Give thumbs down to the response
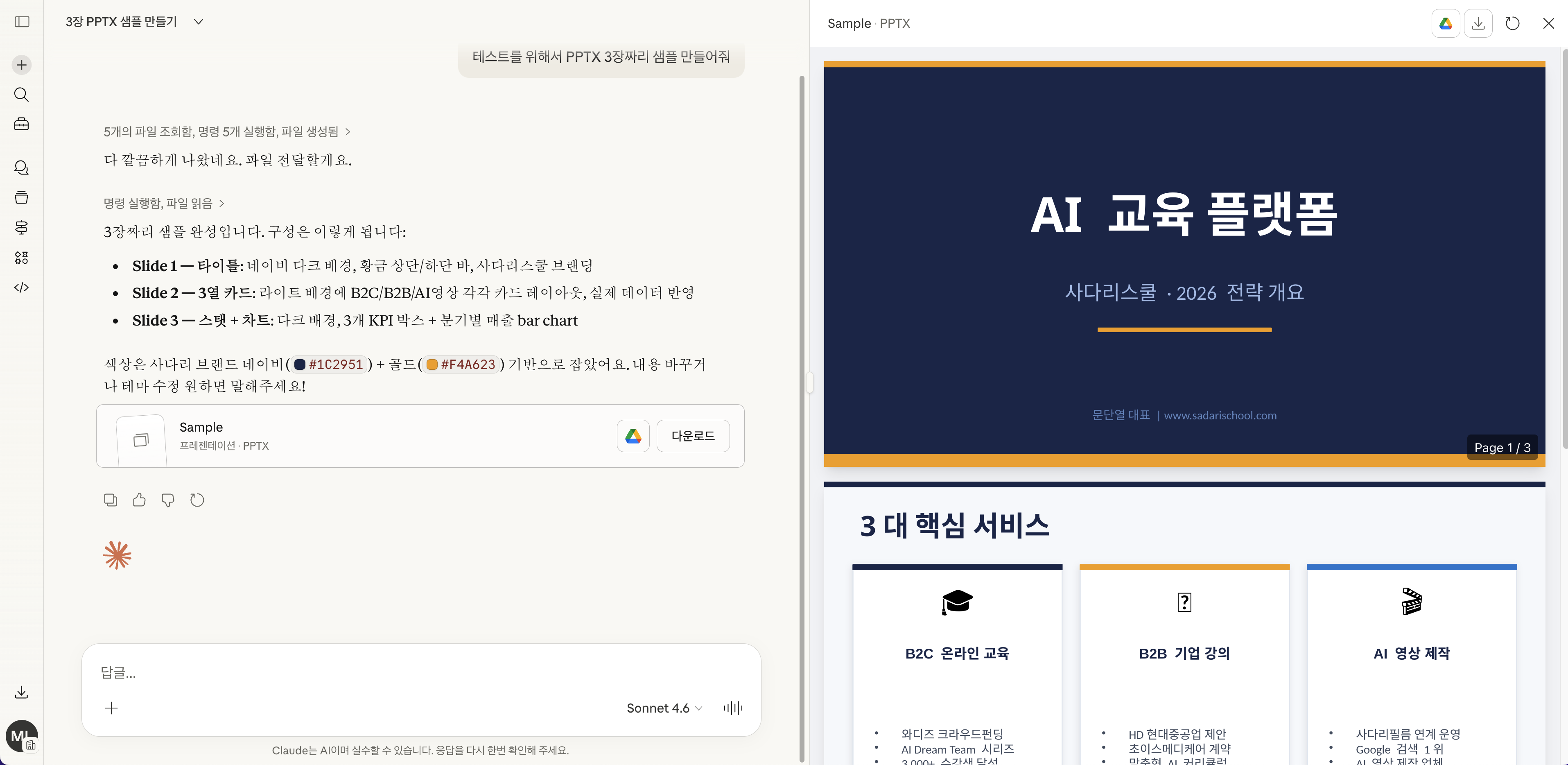Screen dimensions: 1568x765 (x=168, y=500)
